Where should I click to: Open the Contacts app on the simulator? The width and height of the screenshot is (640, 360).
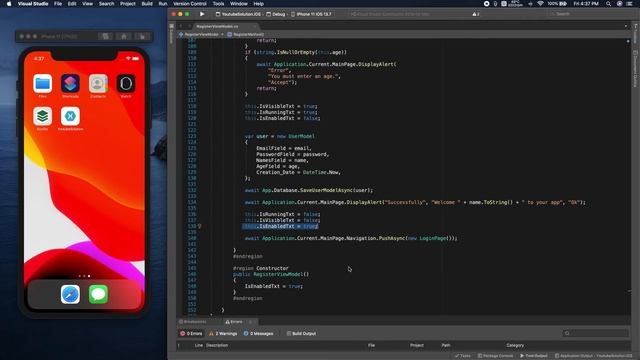click(98, 84)
